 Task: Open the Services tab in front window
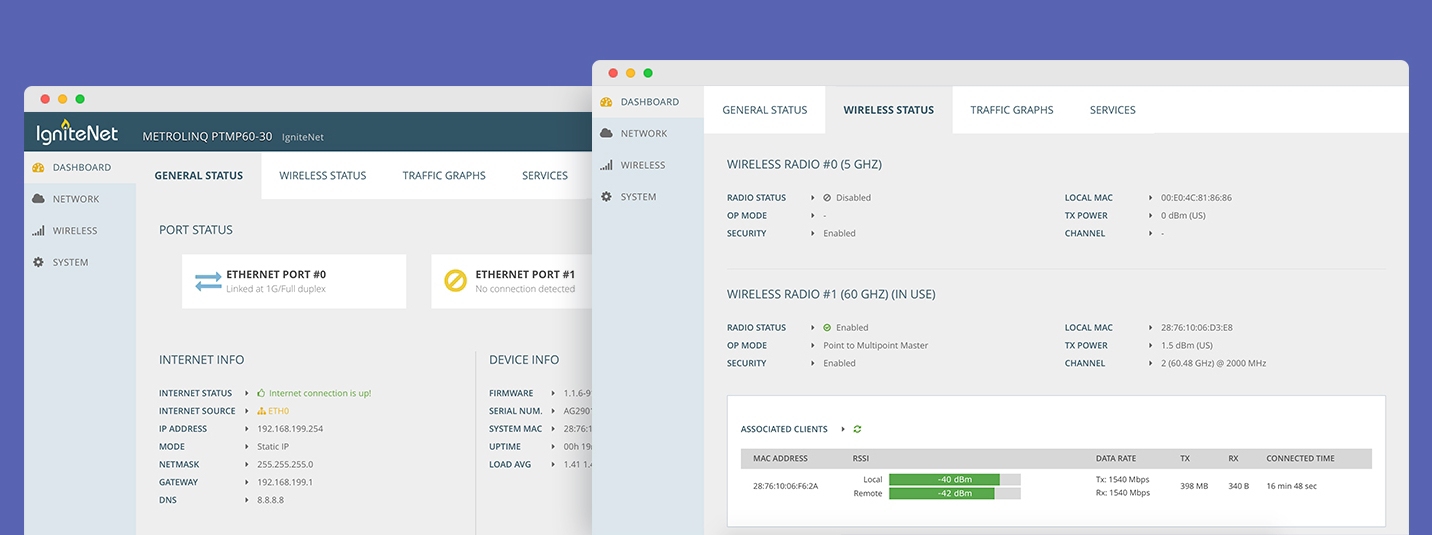[x=1112, y=110]
